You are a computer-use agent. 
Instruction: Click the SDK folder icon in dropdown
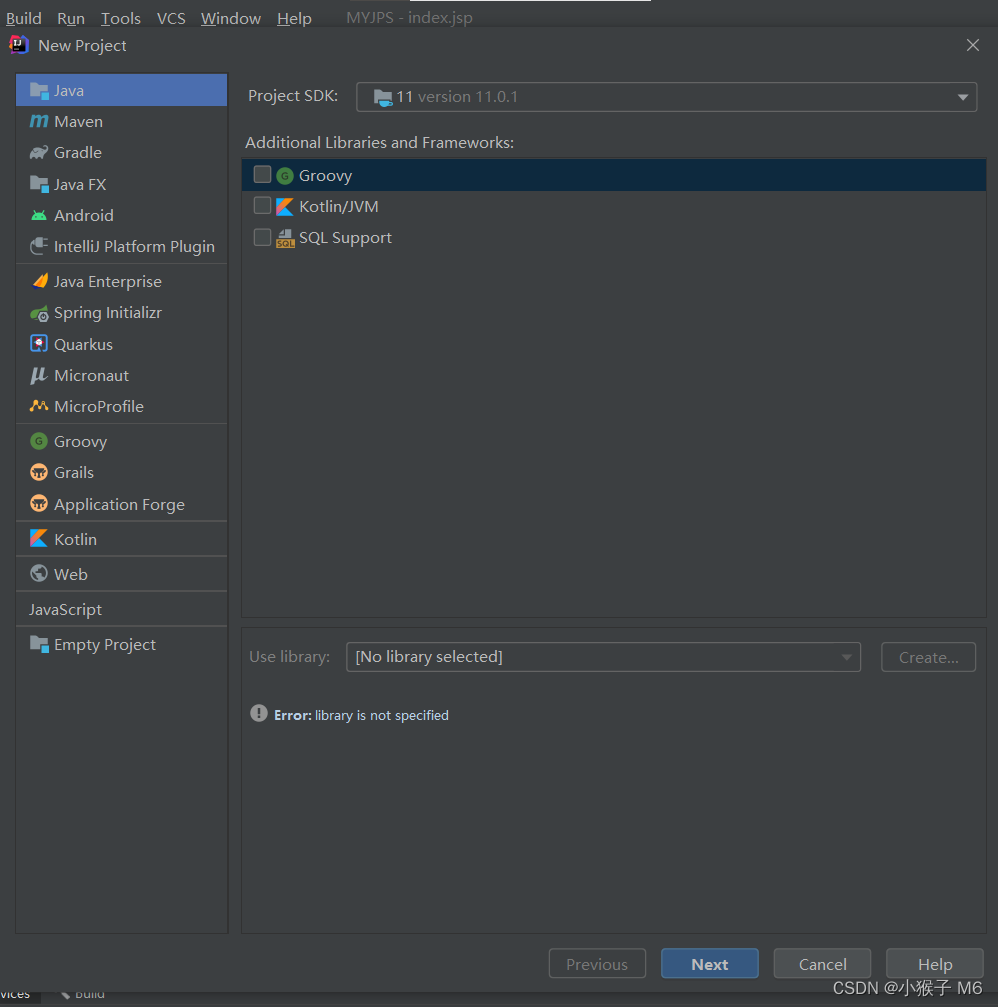coord(383,98)
